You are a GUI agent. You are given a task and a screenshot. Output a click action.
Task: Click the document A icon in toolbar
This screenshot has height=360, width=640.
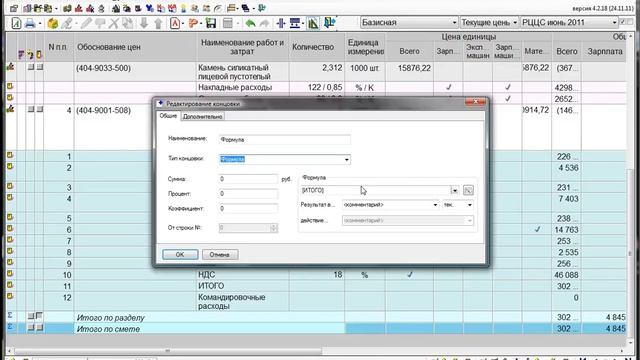[x=16, y=23]
